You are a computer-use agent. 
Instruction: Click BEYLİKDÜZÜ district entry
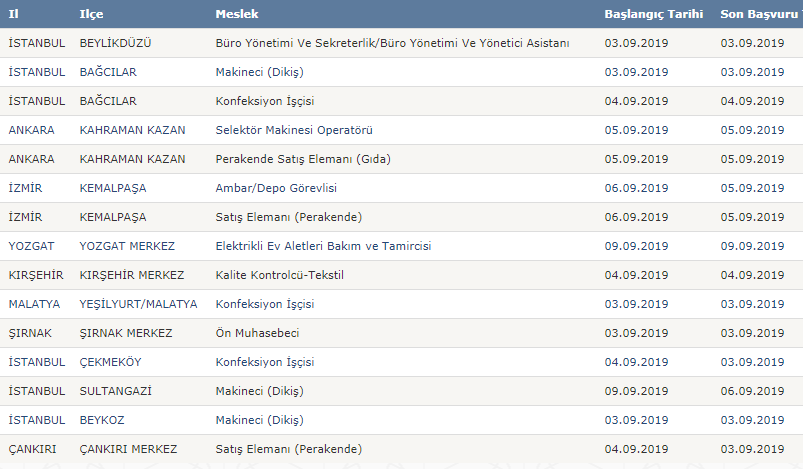pos(115,43)
